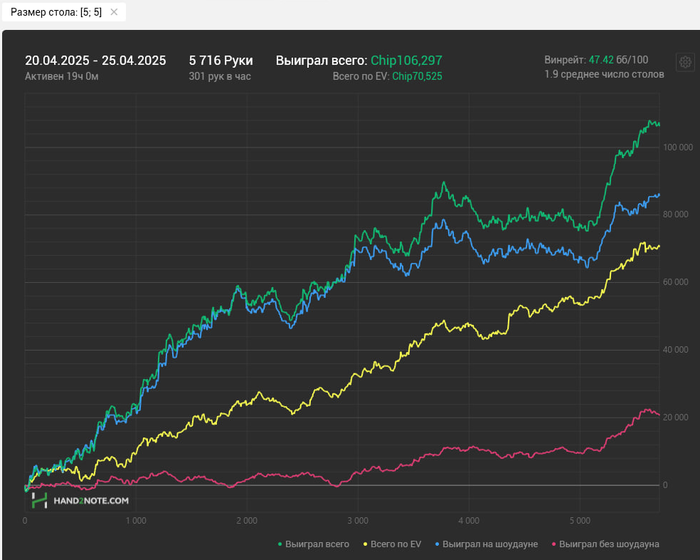Viewport: 700px width, 560px height.
Task: Click the 100 000 y-axis label
Action: pyautogui.click(x=678, y=147)
